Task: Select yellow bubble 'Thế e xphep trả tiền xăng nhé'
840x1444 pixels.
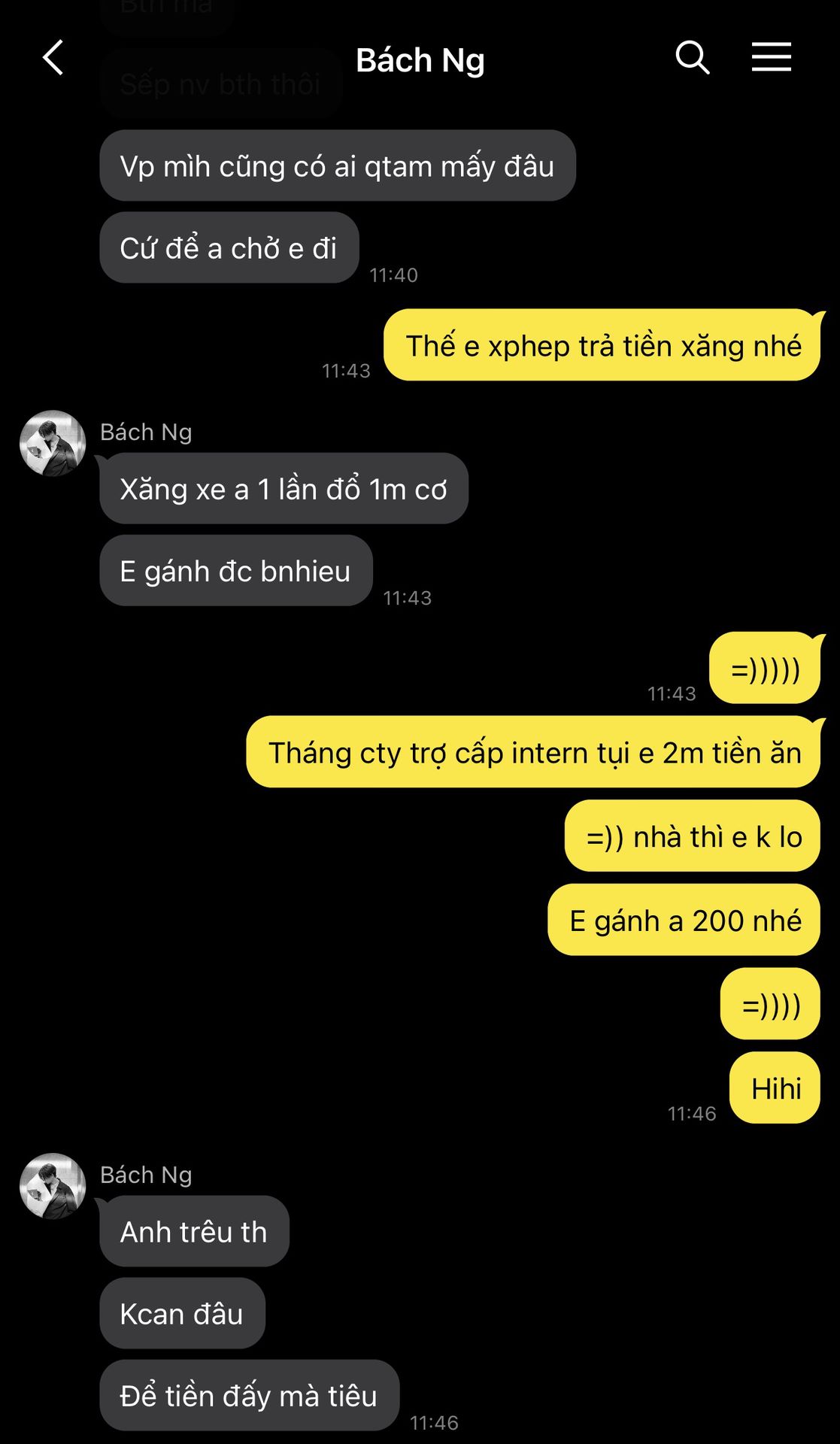Action: (602, 345)
